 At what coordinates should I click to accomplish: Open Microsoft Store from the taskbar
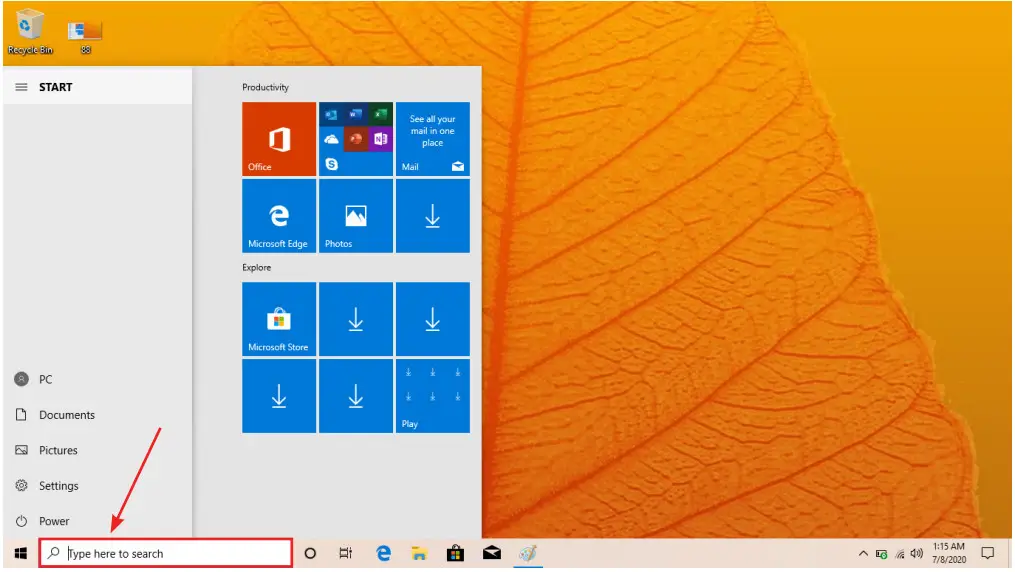tap(455, 553)
